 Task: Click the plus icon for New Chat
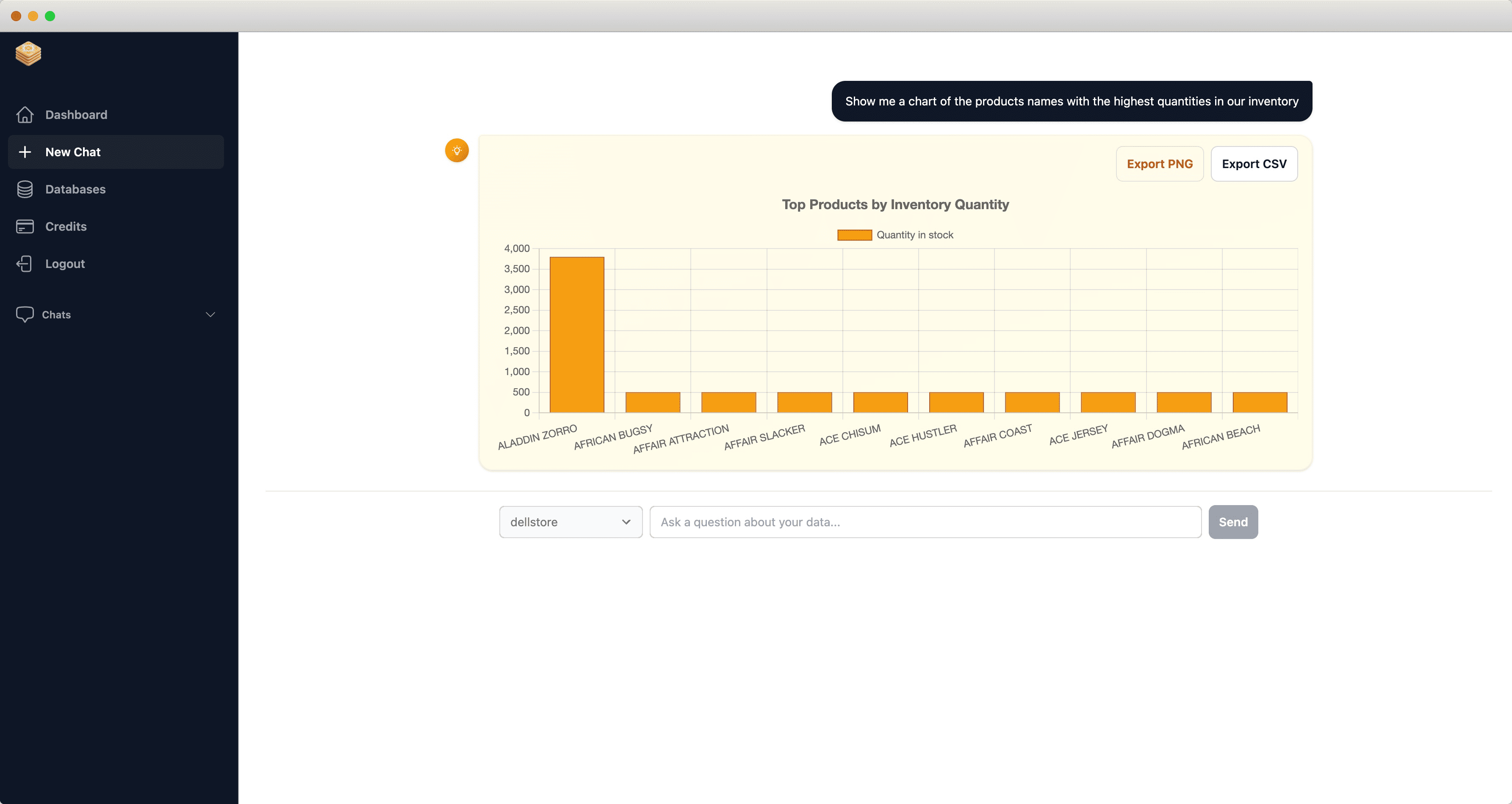25,152
